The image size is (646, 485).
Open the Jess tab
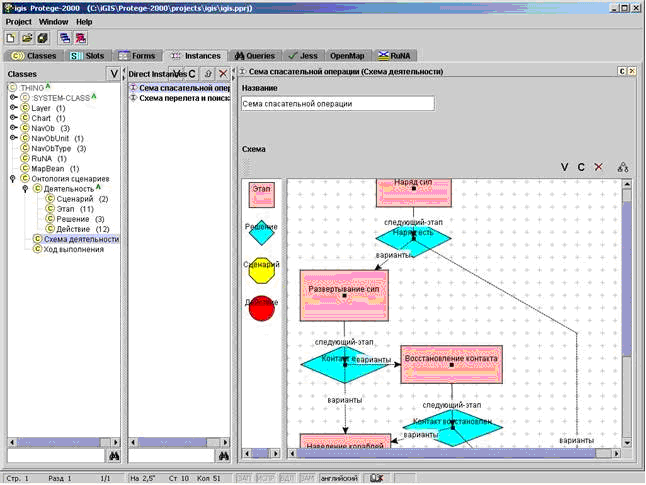click(x=304, y=56)
